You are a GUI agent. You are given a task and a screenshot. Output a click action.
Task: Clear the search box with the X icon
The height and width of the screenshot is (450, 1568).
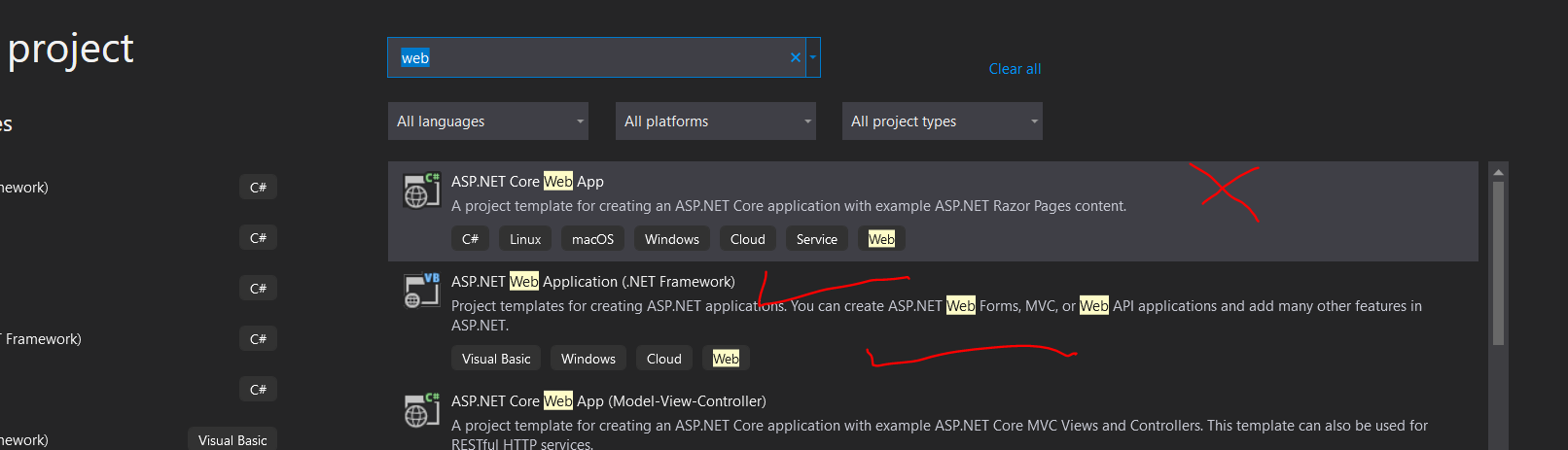pos(796,58)
